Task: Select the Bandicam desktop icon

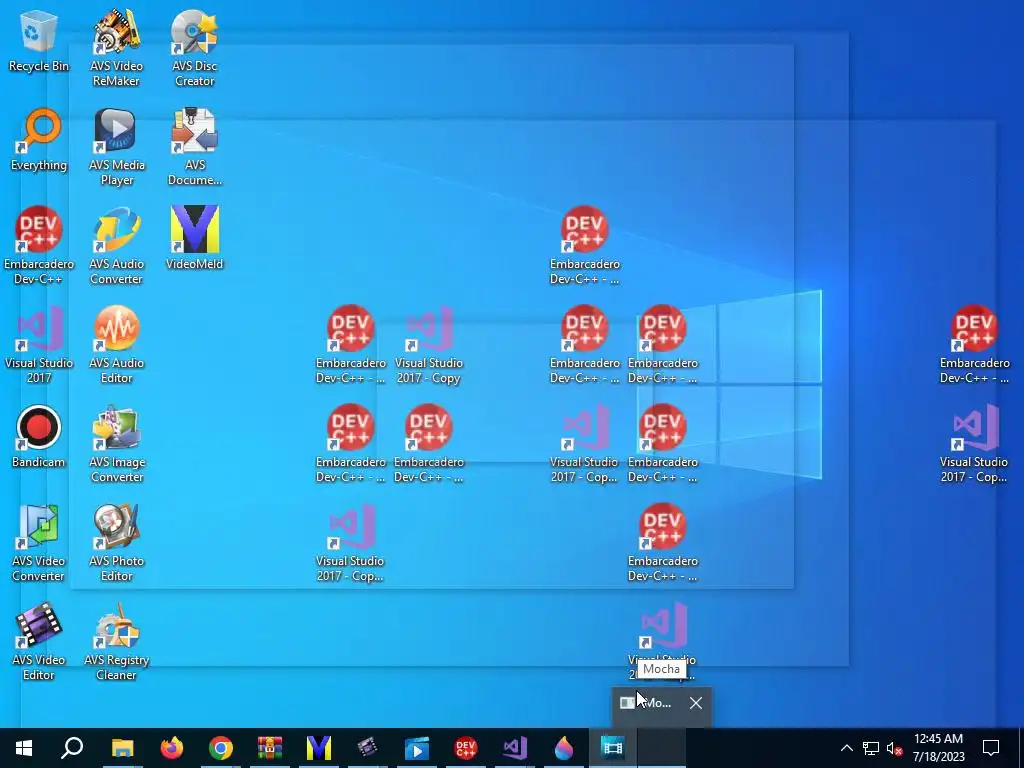Action: pos(39,437)
